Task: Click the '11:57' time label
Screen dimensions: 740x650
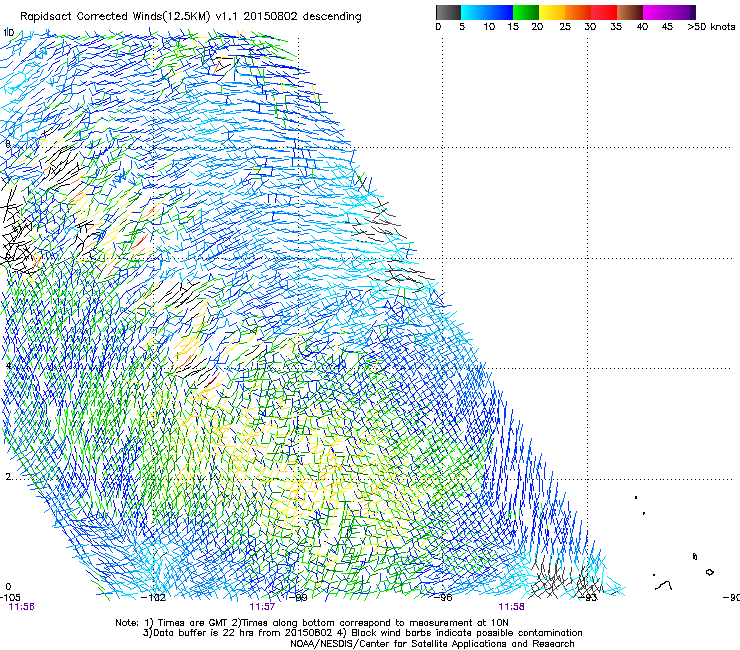Action: [x=262, y=607]
